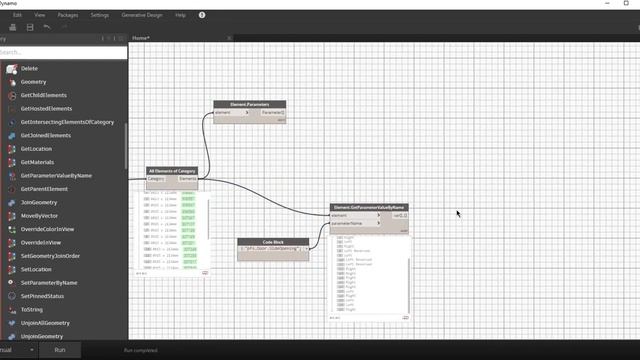Click the Elements output port
Image resolution: width=640 pixels, height=360 pixels.
point(188,179)
